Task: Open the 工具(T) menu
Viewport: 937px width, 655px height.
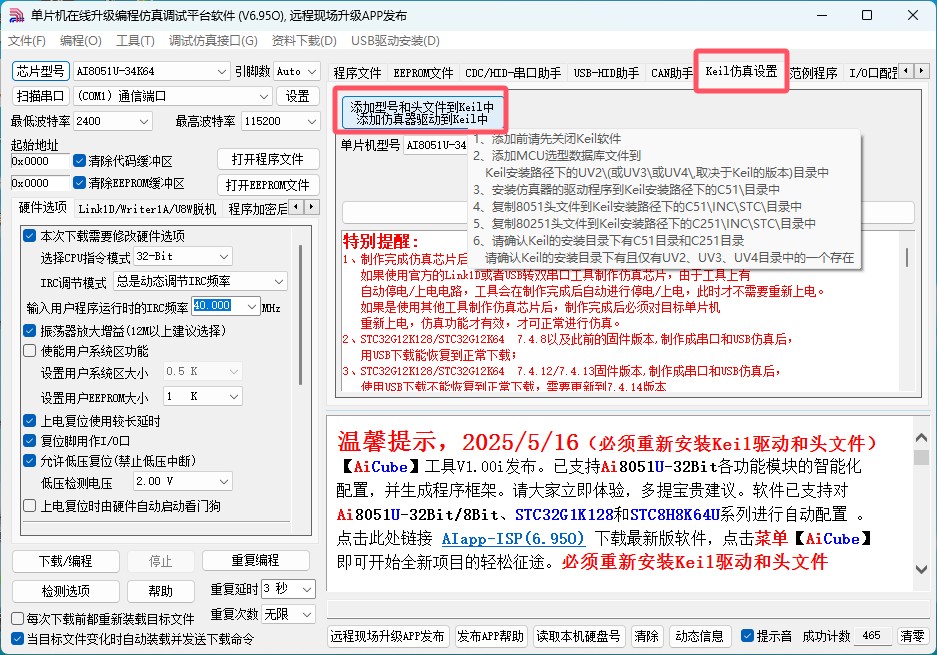Action: coord(135,41)
